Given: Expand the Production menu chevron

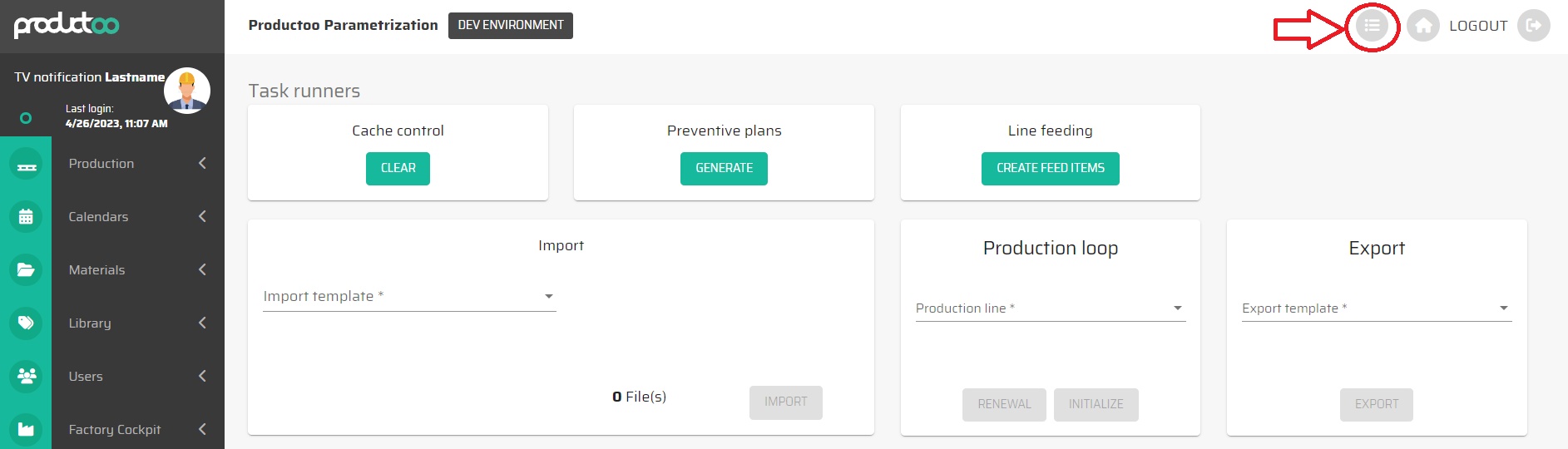Looking at the screenshot, I should [x=202, y=164].
